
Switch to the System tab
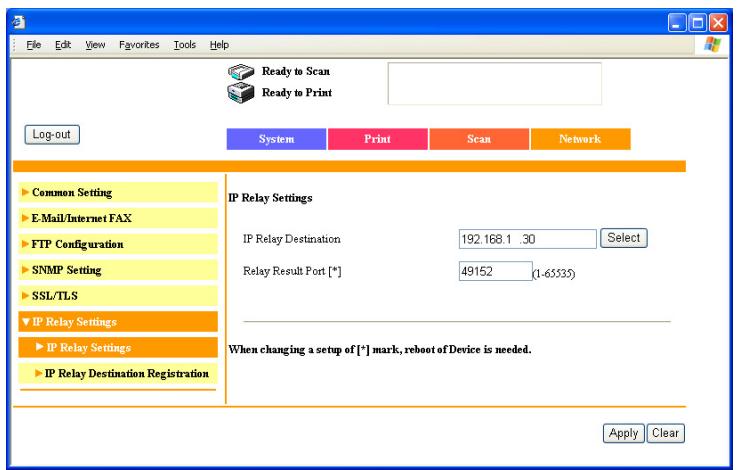(276, 139)
